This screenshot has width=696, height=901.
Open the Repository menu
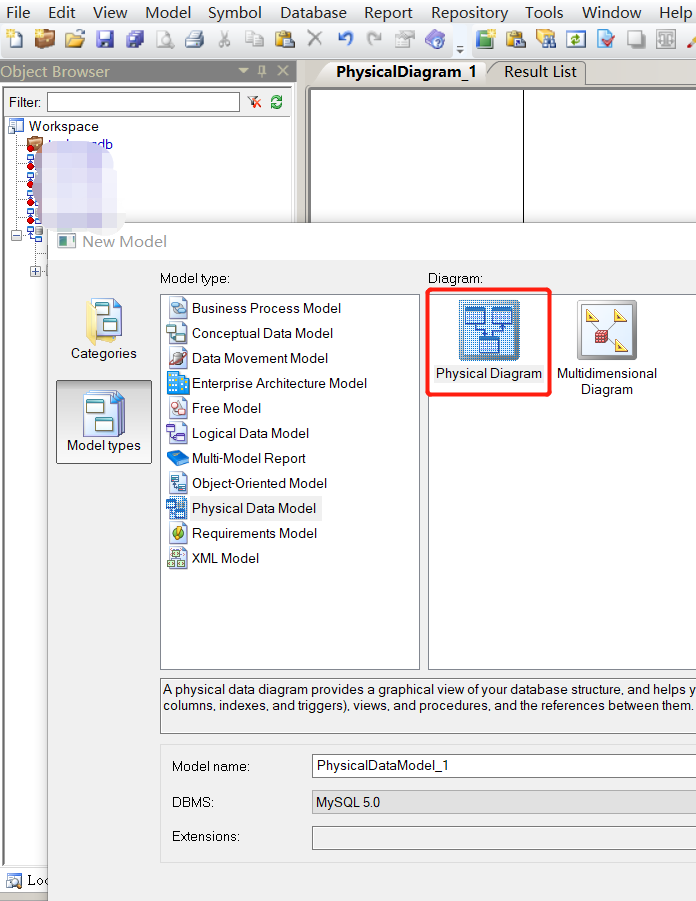pos(470,13)
